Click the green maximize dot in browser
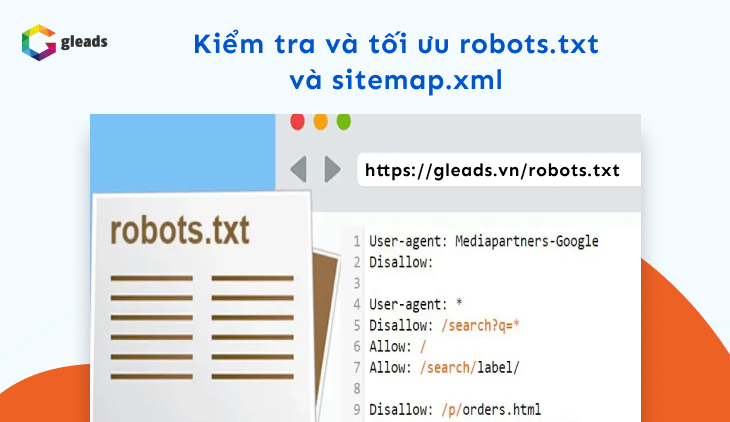The height and width of the screenshot is (422, 730). click(343, 122)
